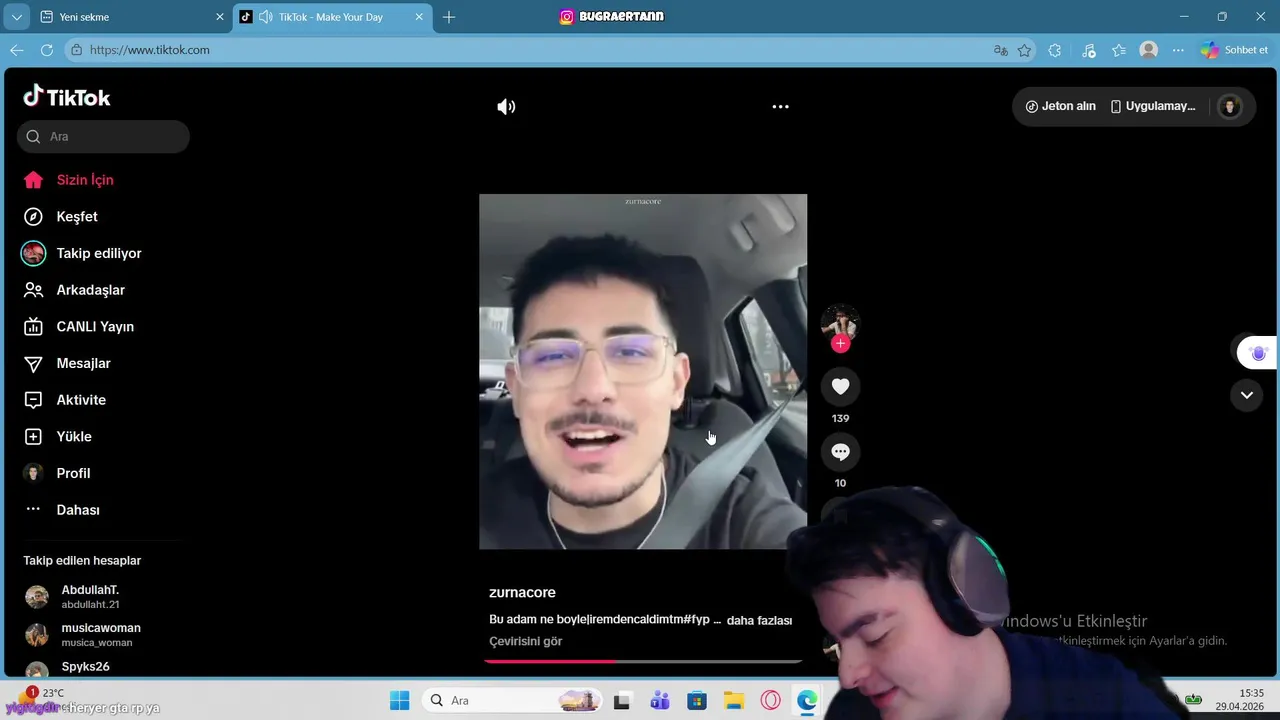Open Microsoft Store from taskbar
This screenshot has height=720, width=1280.
pos(696,700)
